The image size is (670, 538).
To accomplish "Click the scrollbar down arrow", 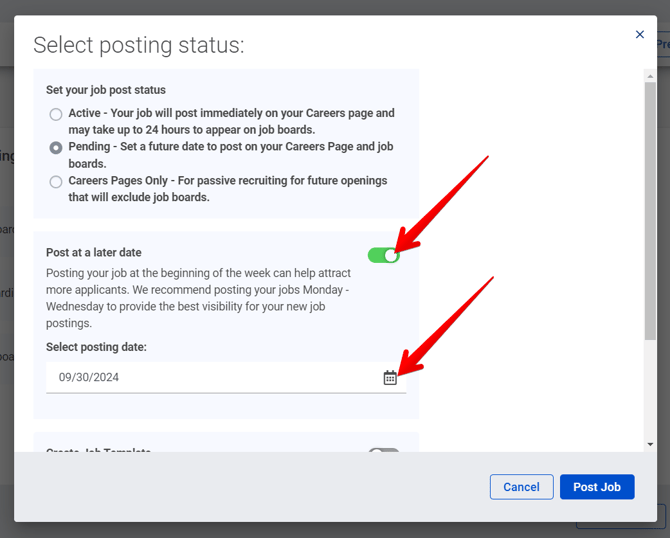I will pyautogui.click(x=651, y=444).
